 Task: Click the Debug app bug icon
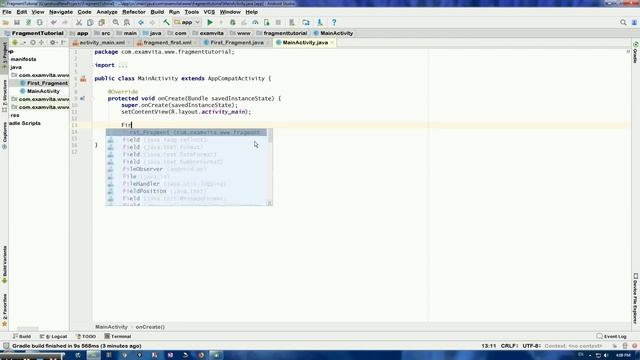click(x=233, y=22)
